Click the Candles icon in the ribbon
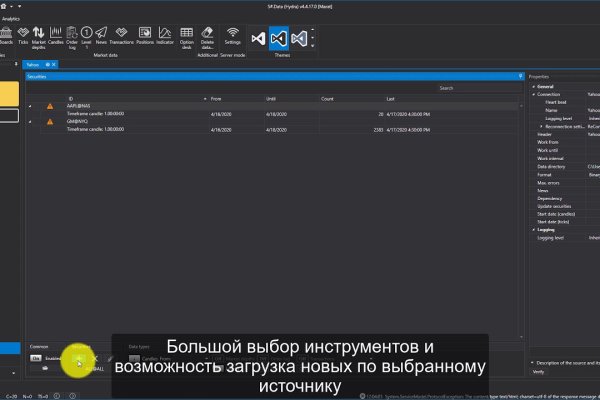 click(56, 38)
